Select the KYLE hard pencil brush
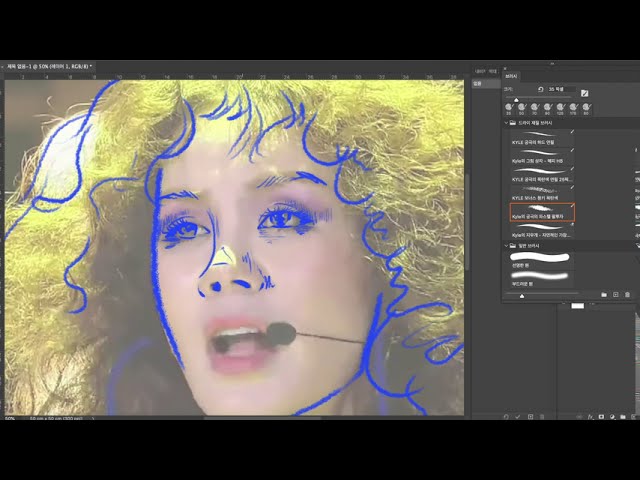 [x=542, y=138]
